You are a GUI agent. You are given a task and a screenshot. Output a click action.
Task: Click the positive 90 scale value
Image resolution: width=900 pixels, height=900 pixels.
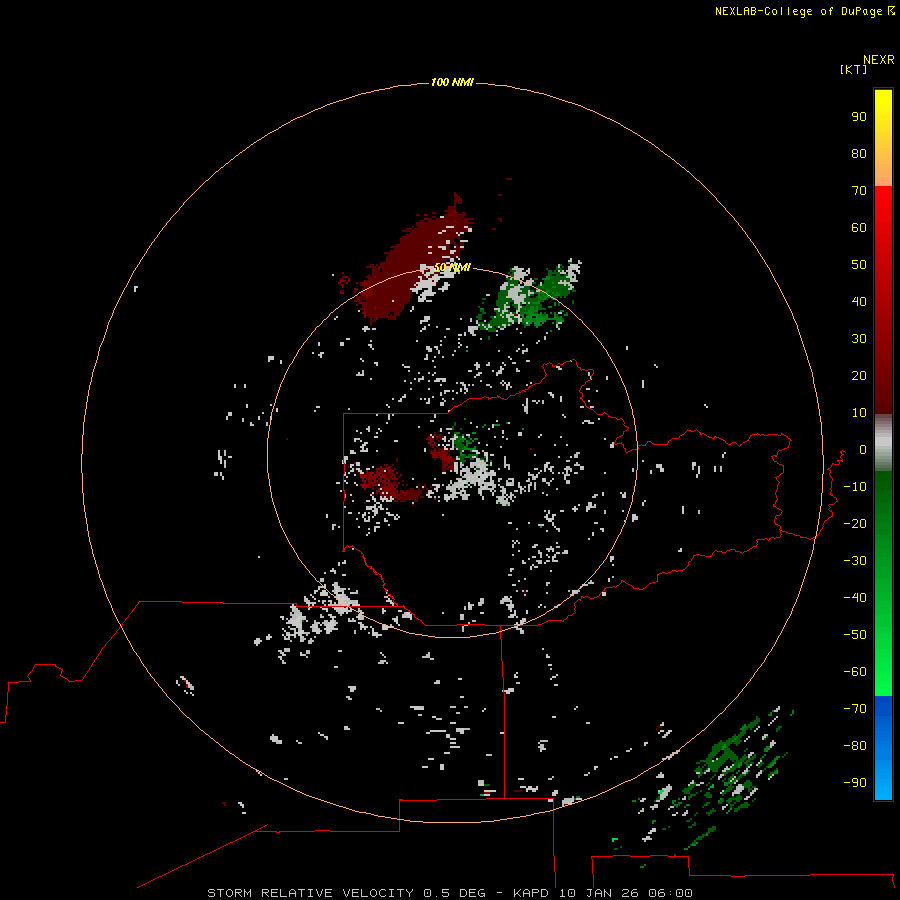pos(859,117)
